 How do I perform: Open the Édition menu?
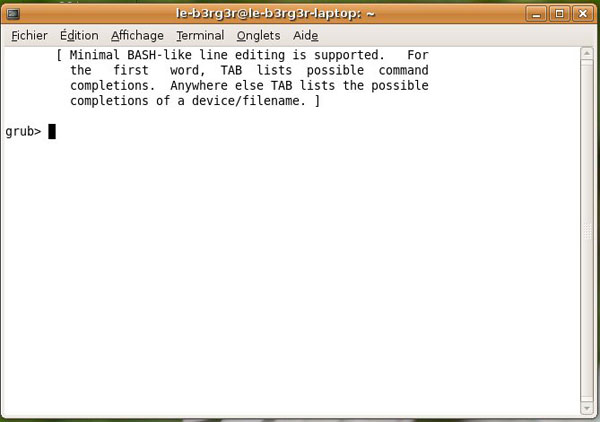point(79,36)
